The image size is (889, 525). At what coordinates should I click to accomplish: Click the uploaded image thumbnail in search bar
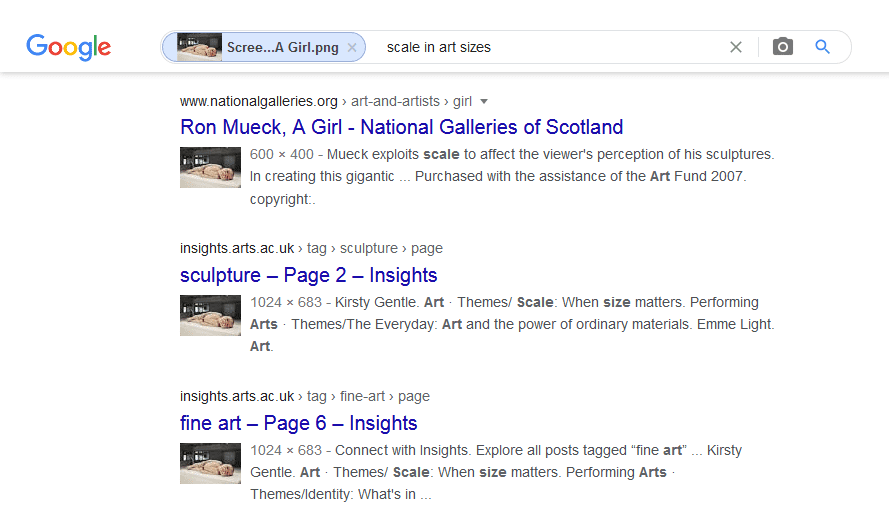199,47
